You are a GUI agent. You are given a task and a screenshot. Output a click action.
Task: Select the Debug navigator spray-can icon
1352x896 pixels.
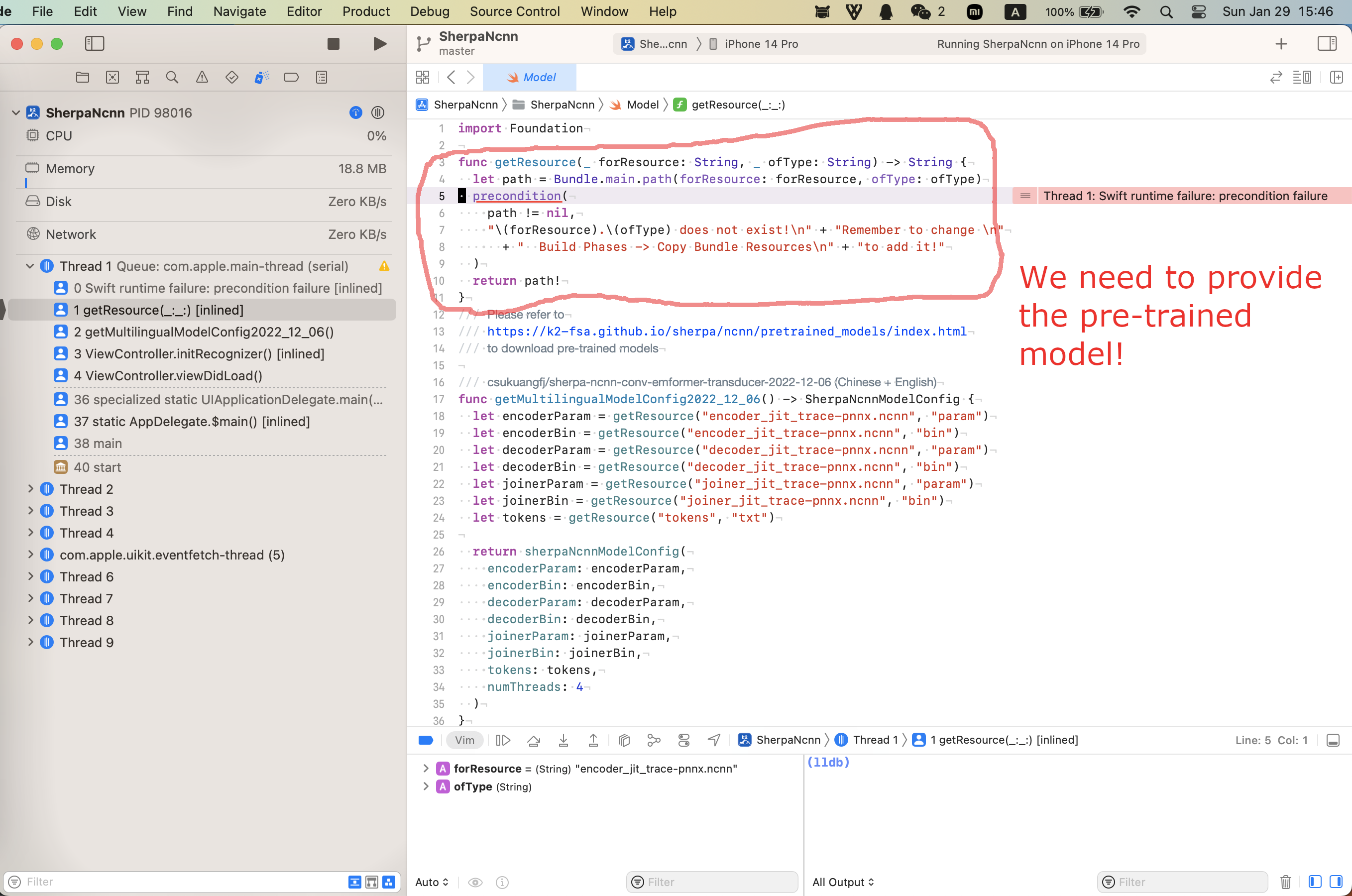[262, 77]
